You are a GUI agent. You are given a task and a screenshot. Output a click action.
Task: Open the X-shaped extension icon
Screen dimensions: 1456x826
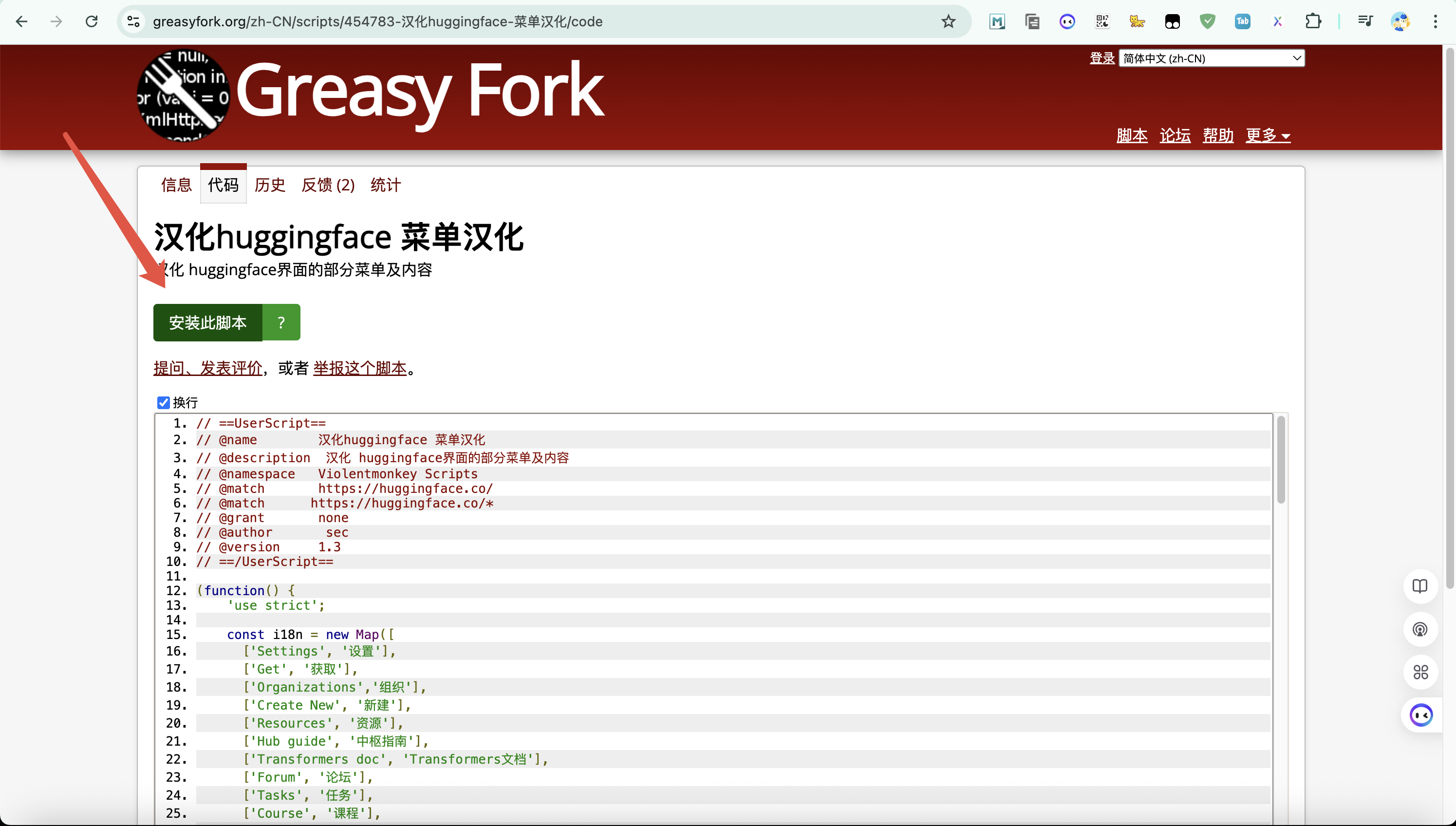pyautogui.click(x=1277, y=21)
